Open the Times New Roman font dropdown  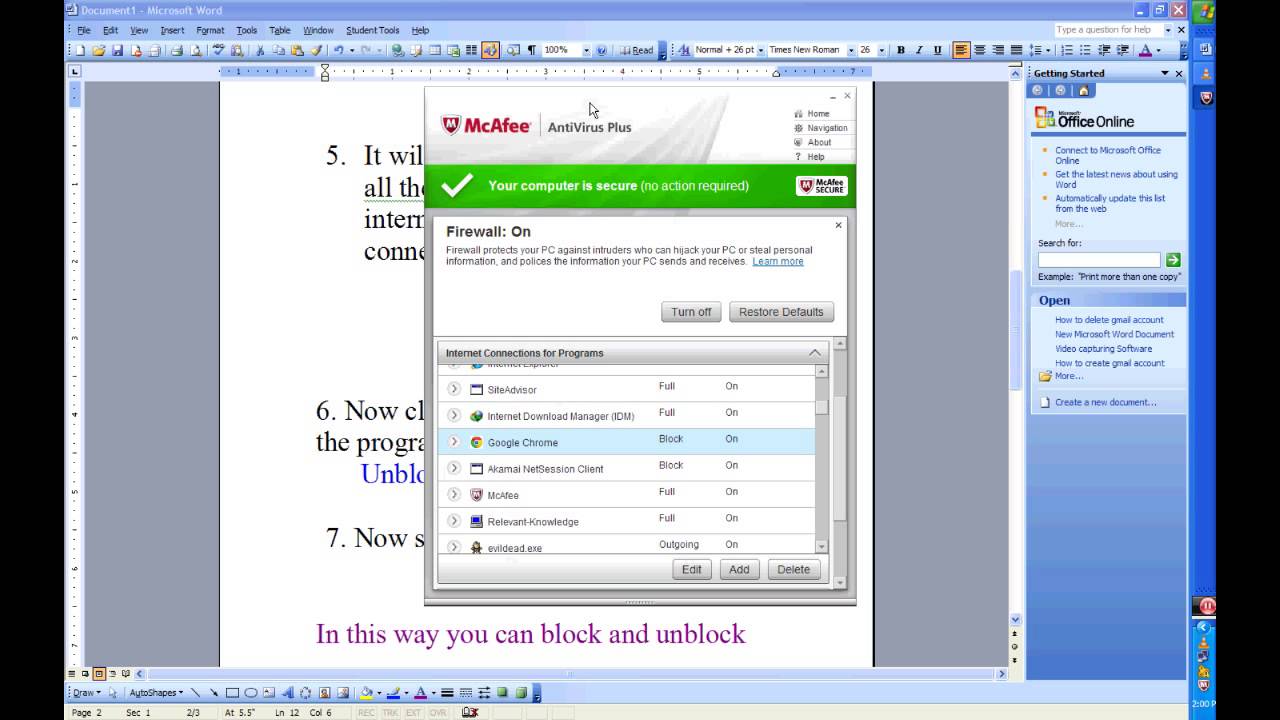[x=851, y=50]
